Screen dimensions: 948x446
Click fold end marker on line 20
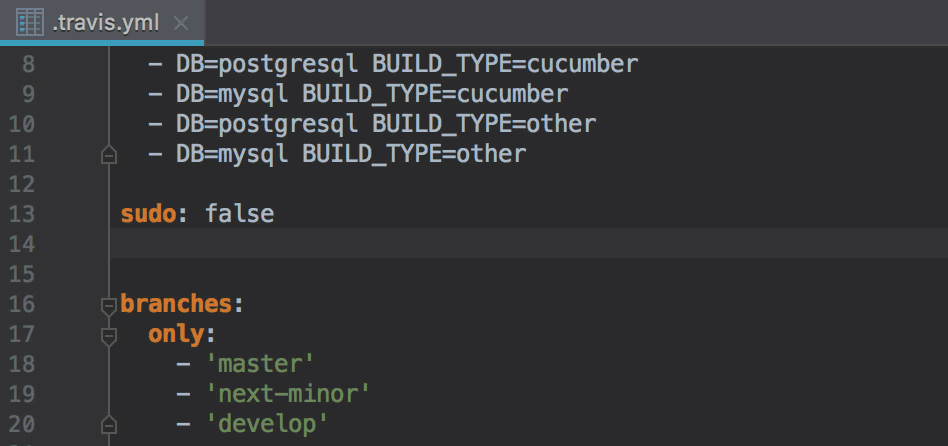point(109,425)
